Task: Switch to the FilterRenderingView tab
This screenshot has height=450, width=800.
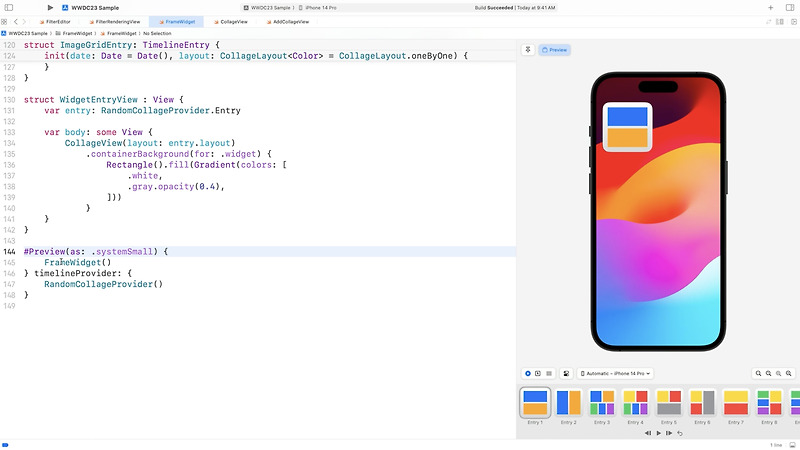Action: [114, 22]
